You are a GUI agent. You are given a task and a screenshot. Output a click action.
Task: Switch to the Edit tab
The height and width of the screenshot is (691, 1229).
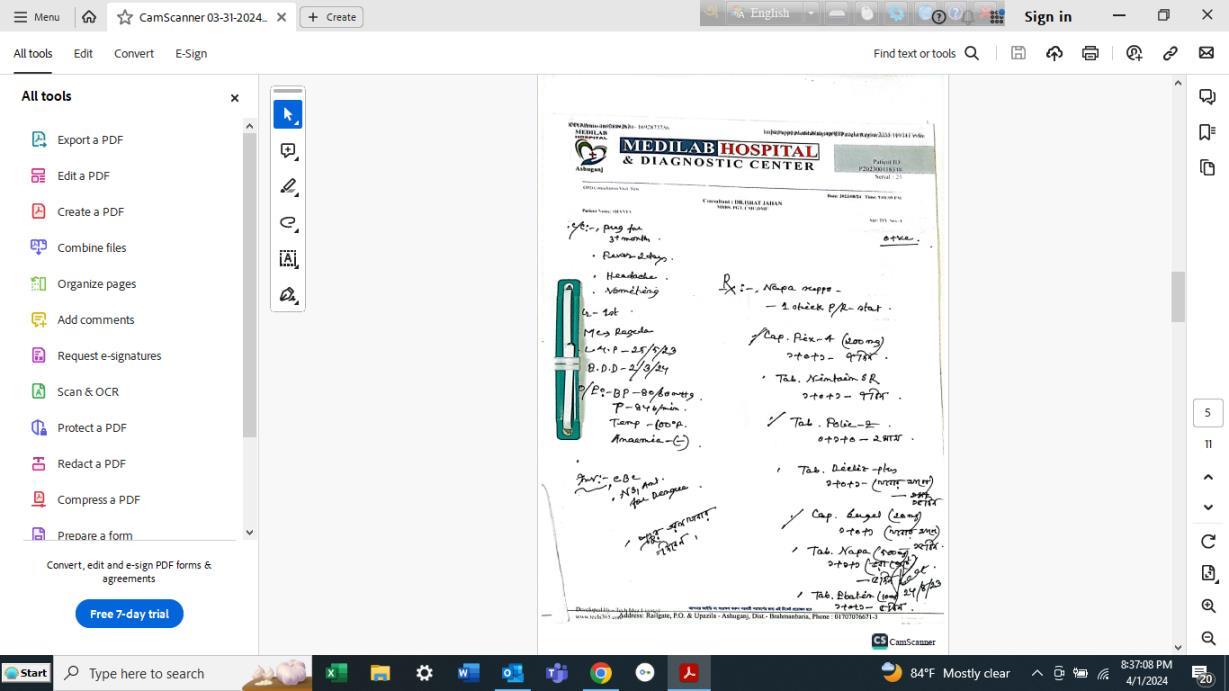click(x=83, y=54)
